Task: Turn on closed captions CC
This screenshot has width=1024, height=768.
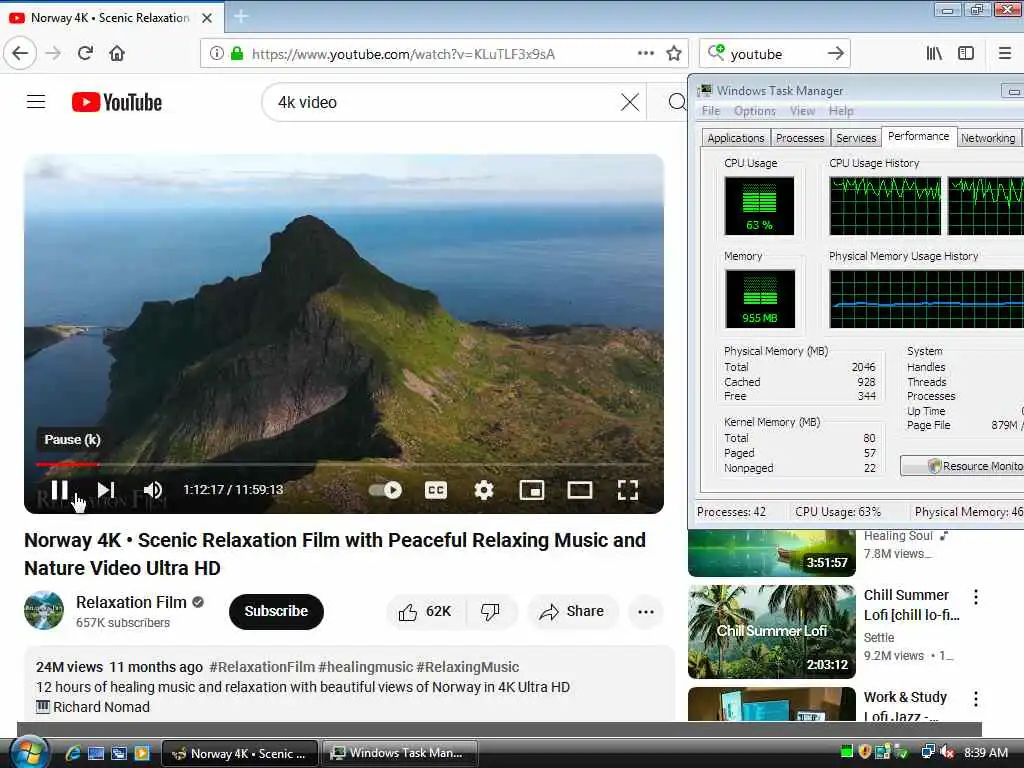Action: pos(436,490)
